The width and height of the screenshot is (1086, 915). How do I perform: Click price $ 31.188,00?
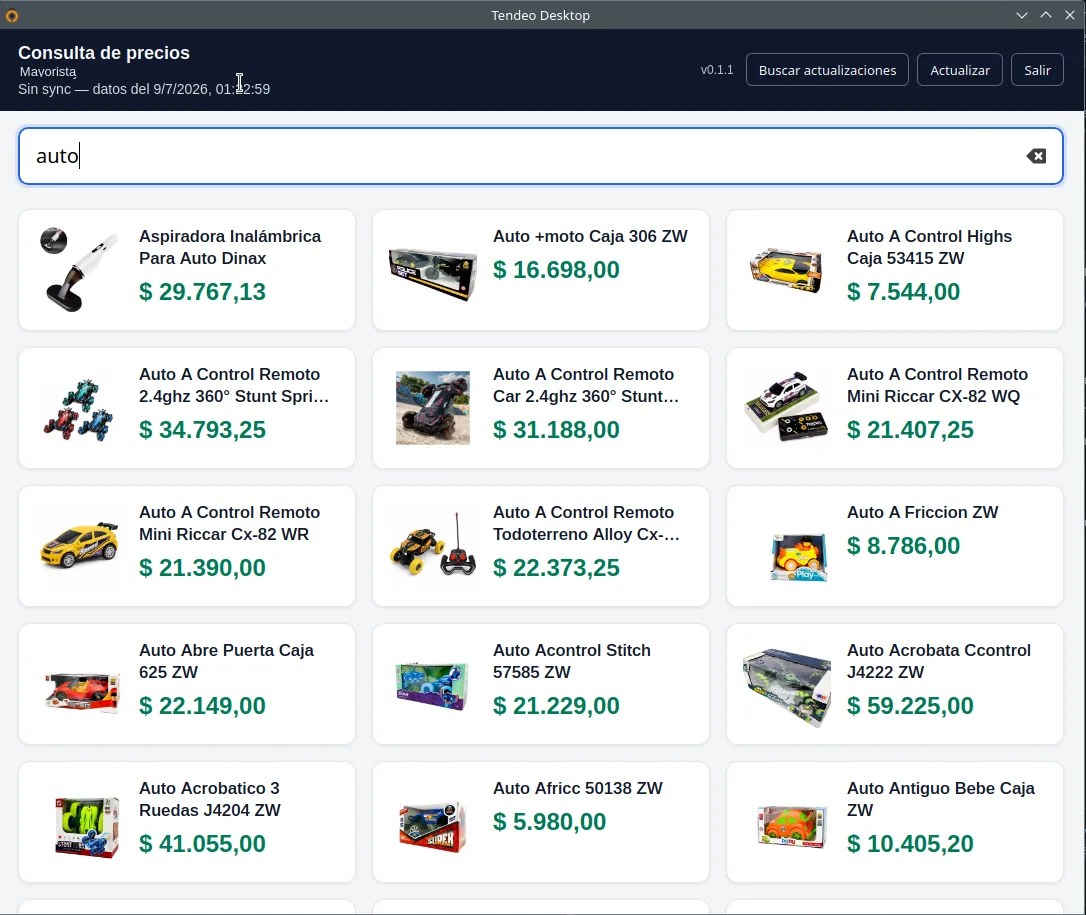click(x=556, y=429)
